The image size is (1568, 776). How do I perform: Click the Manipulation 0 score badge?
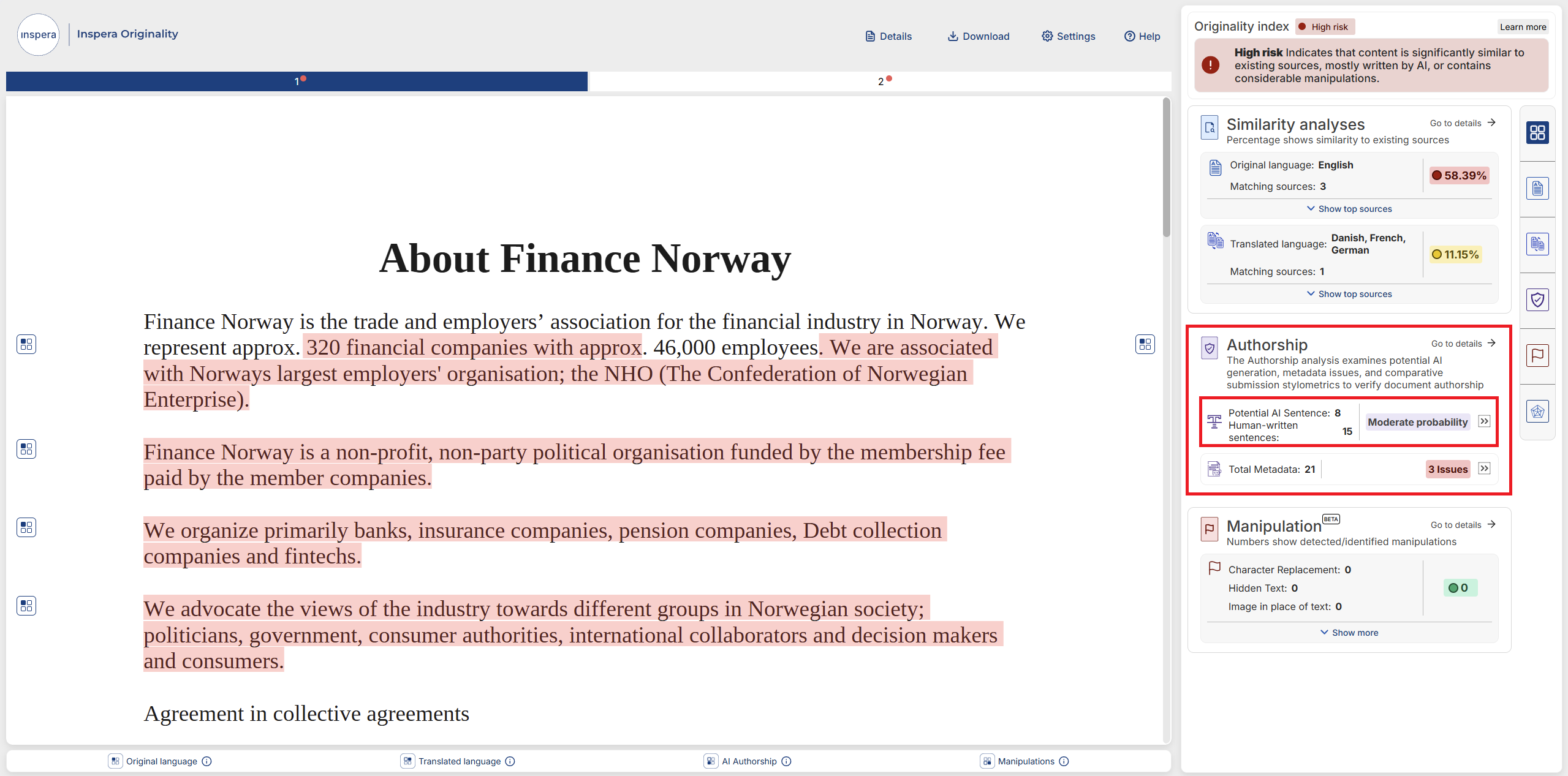pos(1460,588)
